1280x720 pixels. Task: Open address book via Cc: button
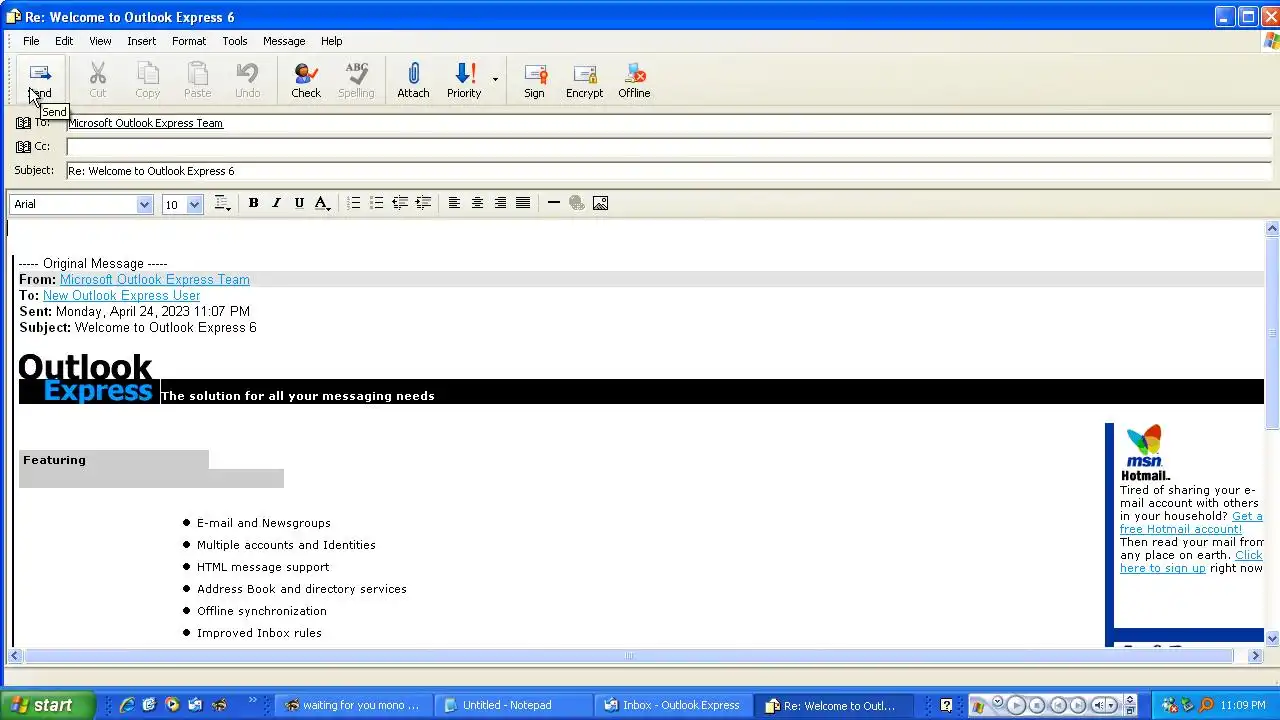point(33,146)
